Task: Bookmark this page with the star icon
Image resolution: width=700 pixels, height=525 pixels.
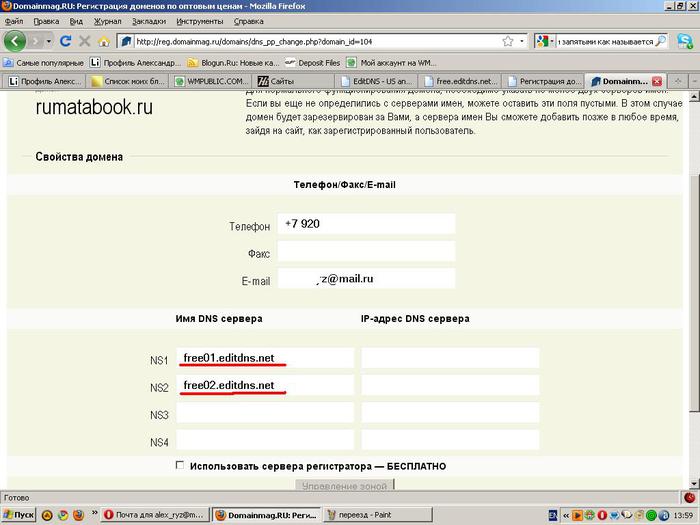Action: (x=508, y=42)
